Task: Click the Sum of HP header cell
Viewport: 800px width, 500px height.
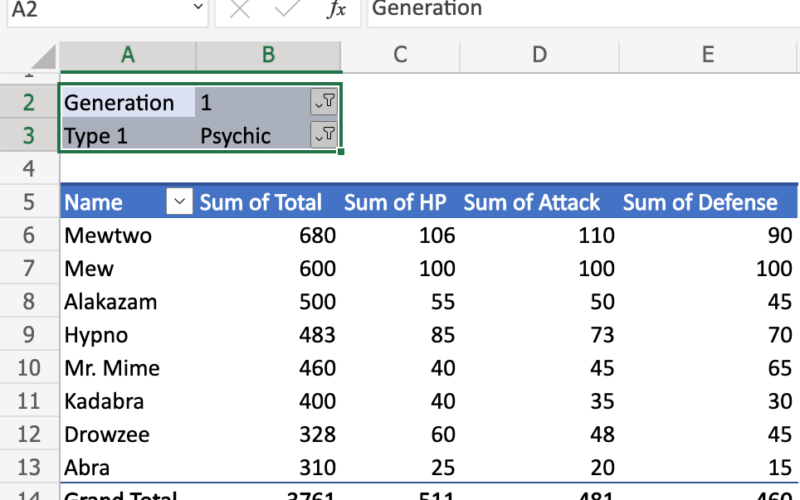Action: pyautogui.click(x=401, y=202)
